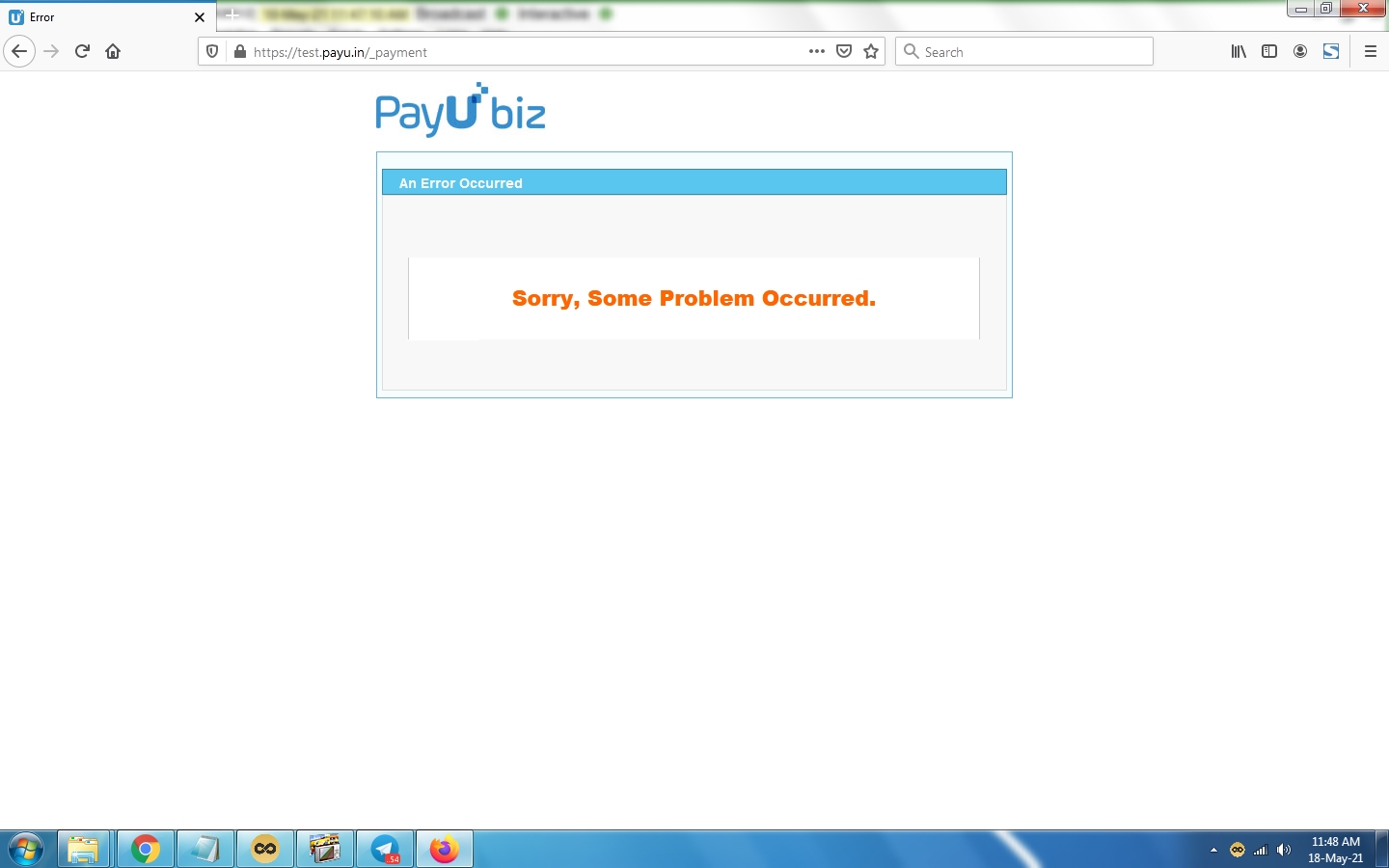Screen dimensions: 1389x868
Task: Close the Error tab
Action: (x=200, y=17)
